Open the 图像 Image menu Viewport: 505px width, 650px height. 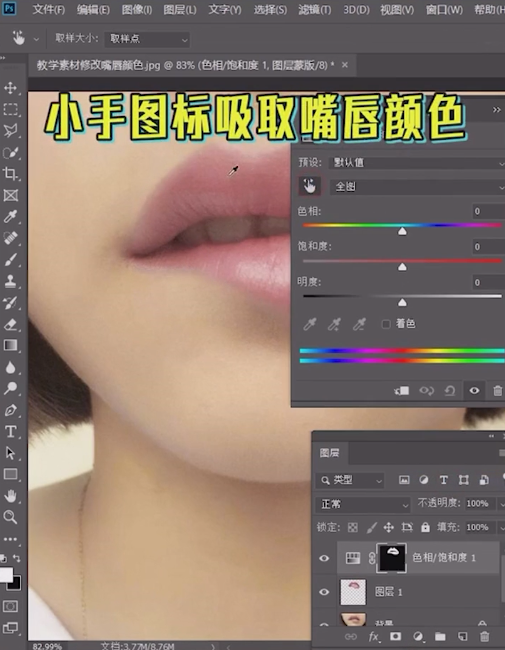click(137, 10)
